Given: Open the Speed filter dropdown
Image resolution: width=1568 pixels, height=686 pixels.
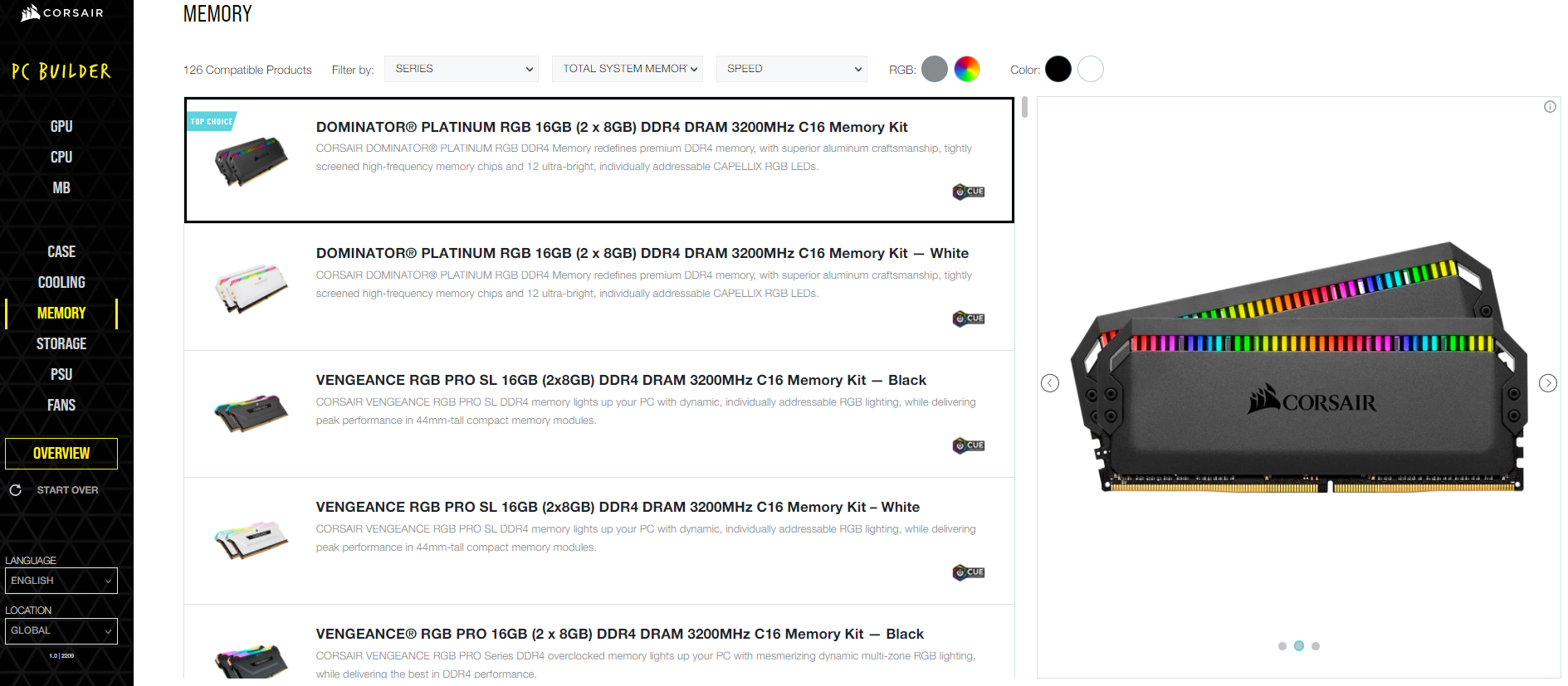Looking at the screenshot, I should pos(792,69).
